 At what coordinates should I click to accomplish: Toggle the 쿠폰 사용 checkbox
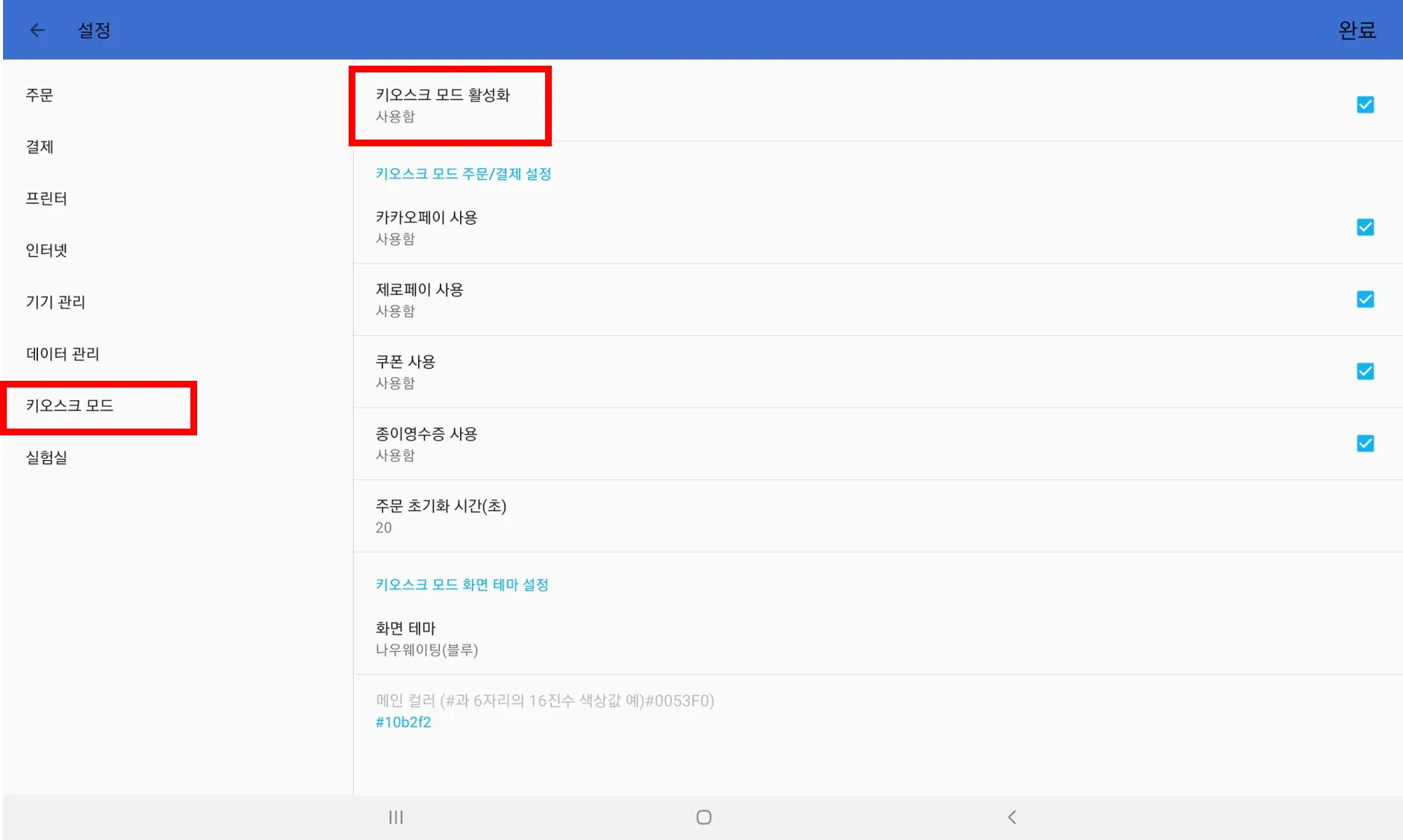point(1365,371)
